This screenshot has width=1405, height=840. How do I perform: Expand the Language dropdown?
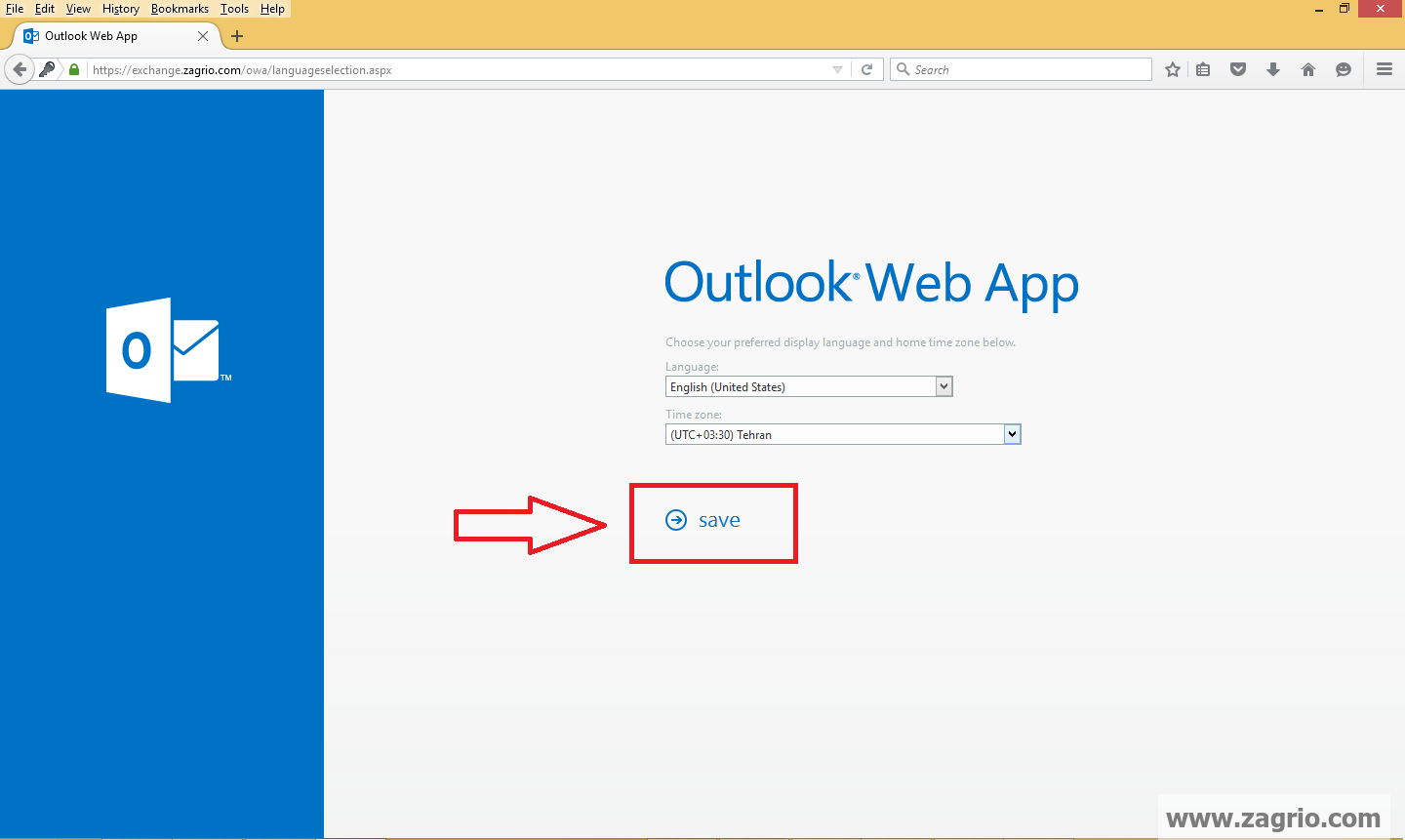pyautogui.click(x=943, y=386)
